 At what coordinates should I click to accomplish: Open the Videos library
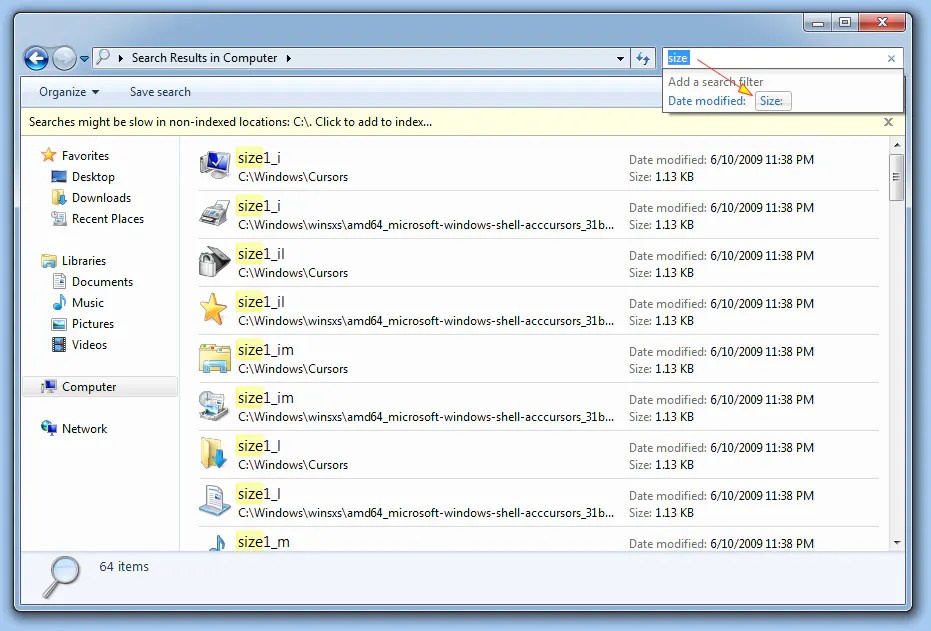click(90, 345)
